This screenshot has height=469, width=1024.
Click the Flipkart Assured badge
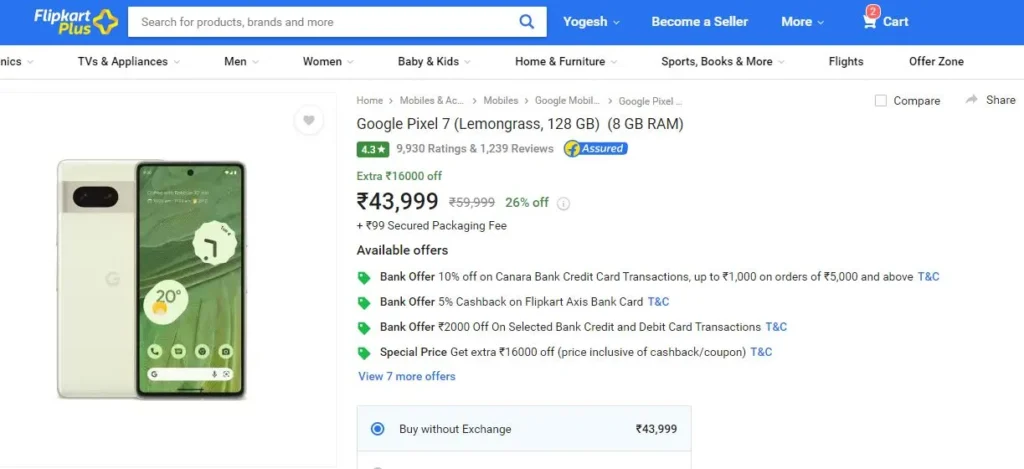(596, 149)
